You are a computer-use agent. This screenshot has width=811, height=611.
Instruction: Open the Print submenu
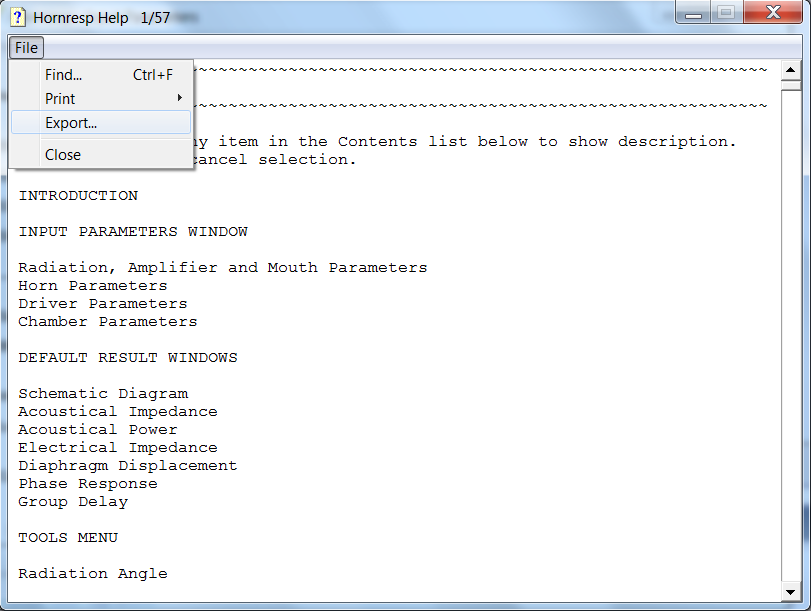click(101, 98)
